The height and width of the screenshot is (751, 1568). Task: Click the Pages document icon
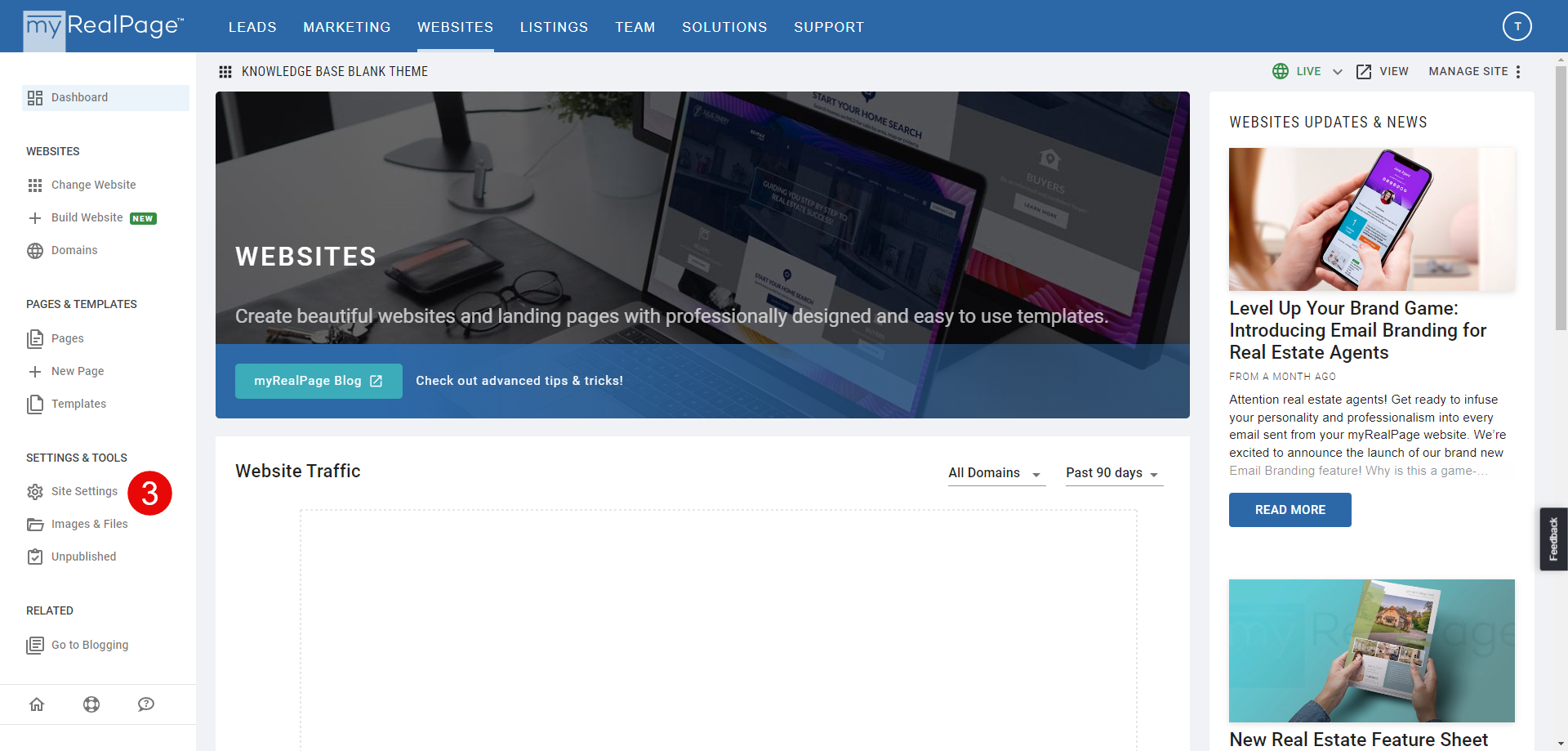tap(35, 338)
